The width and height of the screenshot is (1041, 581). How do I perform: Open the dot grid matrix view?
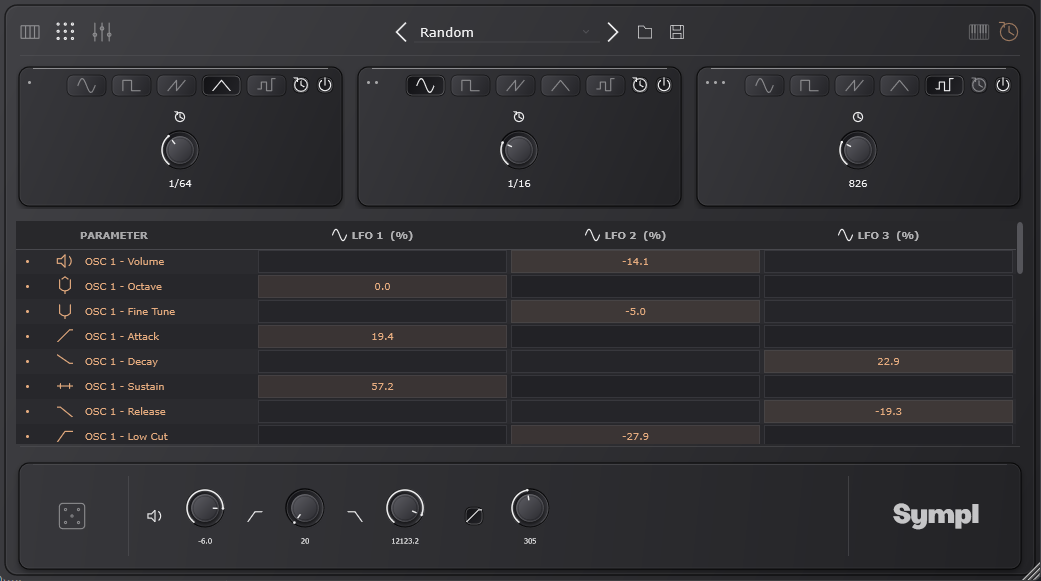tap(65, 31)
